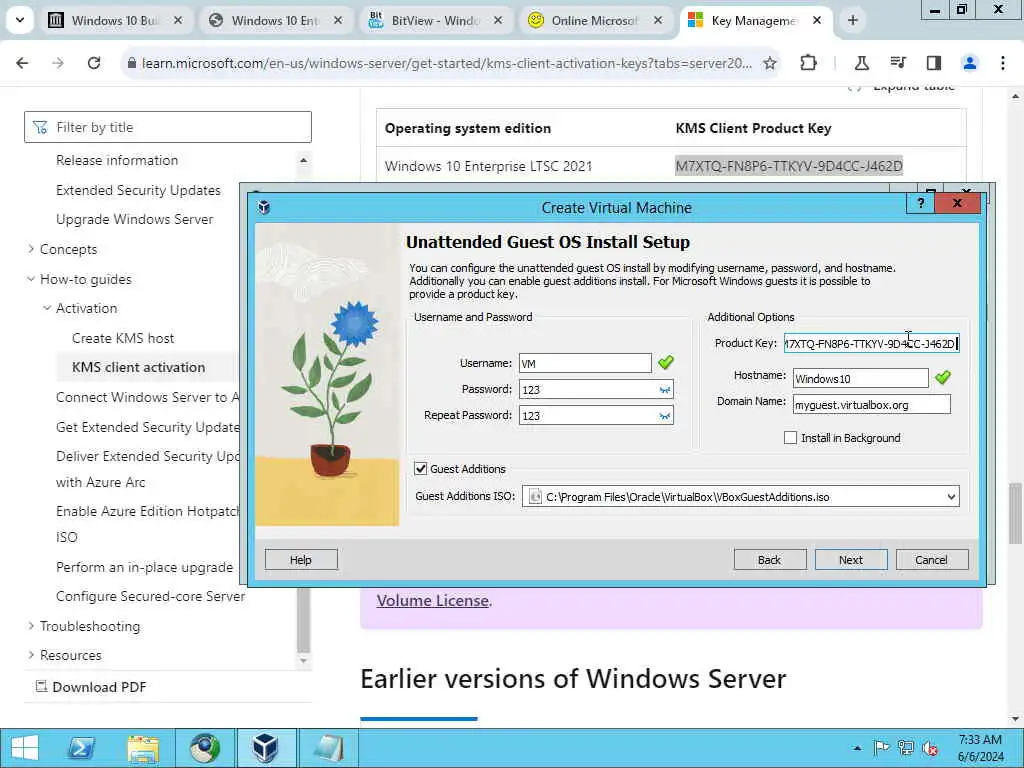This screenshot has width=1024, height=768.
Task: Bookmark this page with the star icon
Action: click(770, 63)
